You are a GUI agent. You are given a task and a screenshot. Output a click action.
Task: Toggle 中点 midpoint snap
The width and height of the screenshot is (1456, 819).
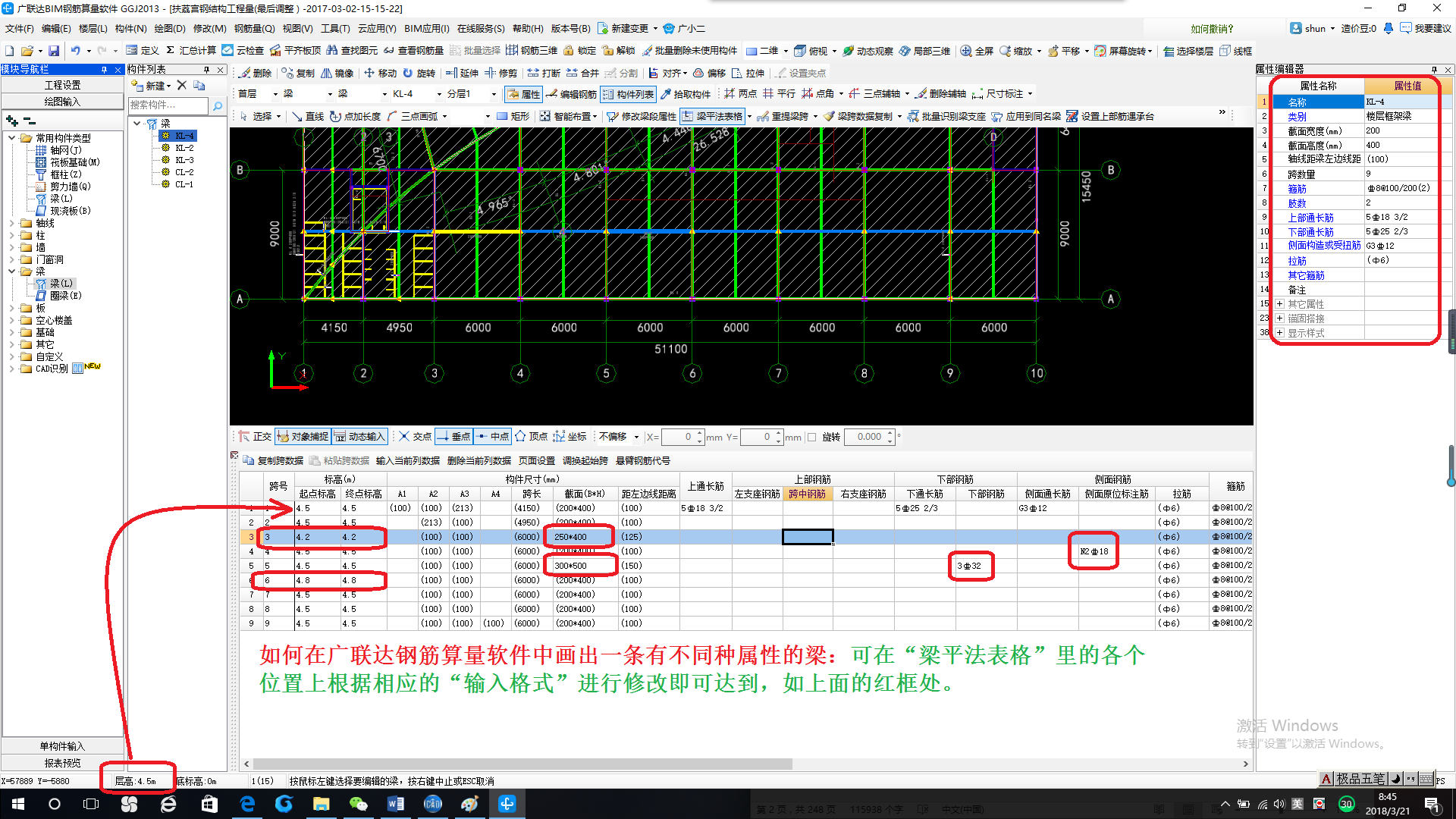[x=493, y=436]
